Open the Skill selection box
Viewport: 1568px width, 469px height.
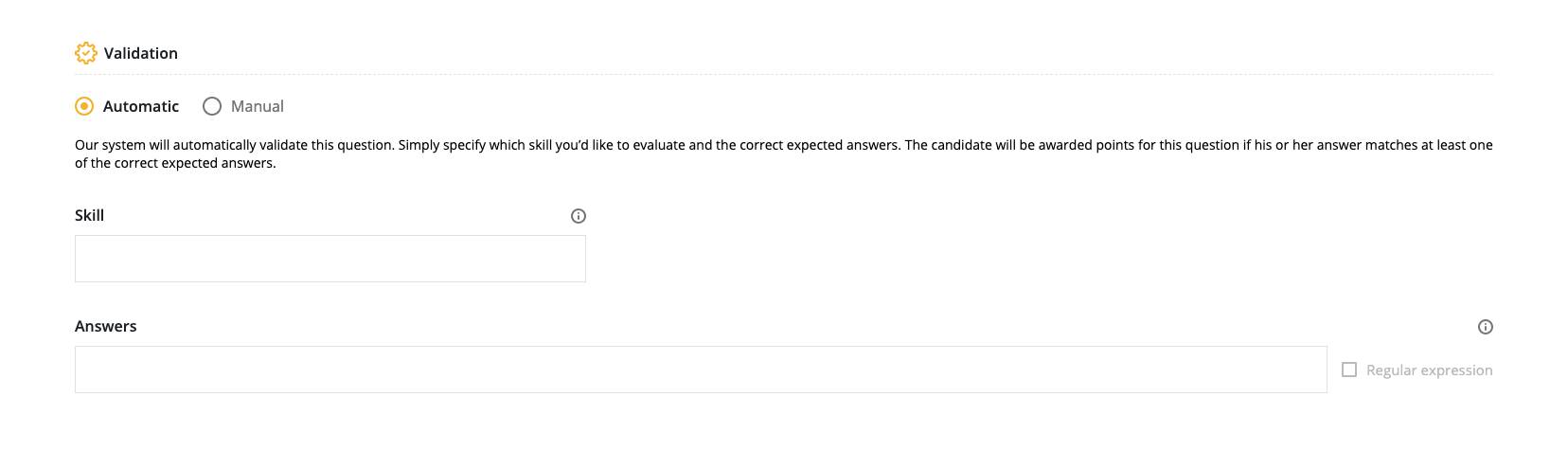(x=330, y=259)
